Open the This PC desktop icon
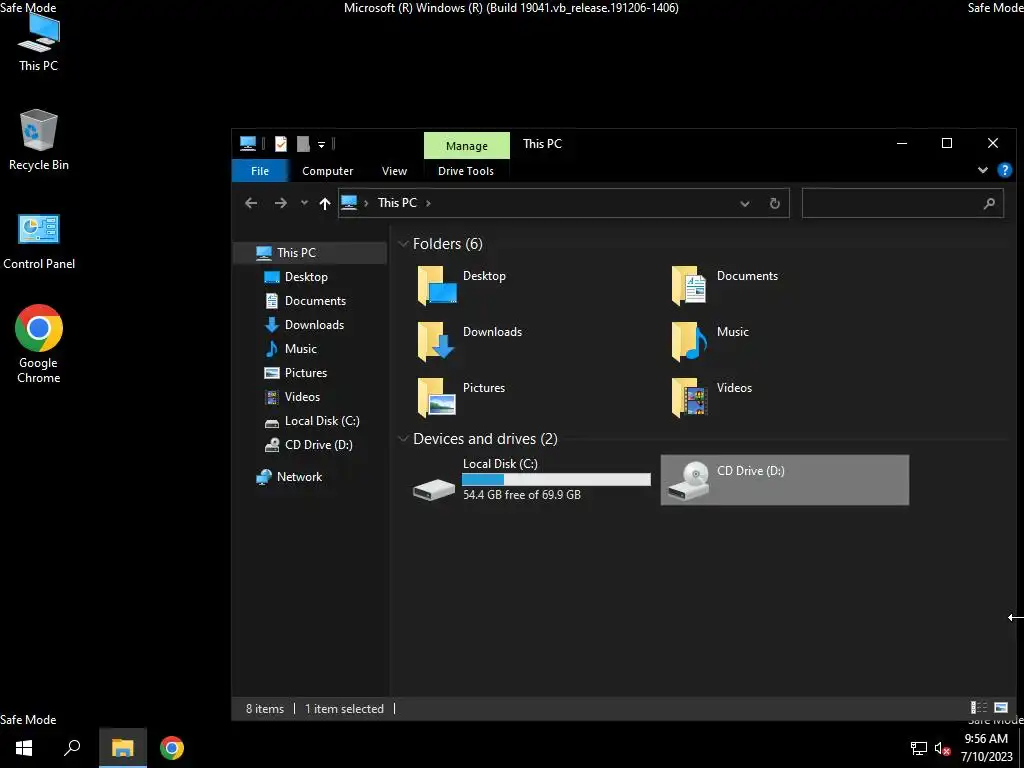Image resolution: width=1024 pixels, height=768 pixels. tap(39, 42)
